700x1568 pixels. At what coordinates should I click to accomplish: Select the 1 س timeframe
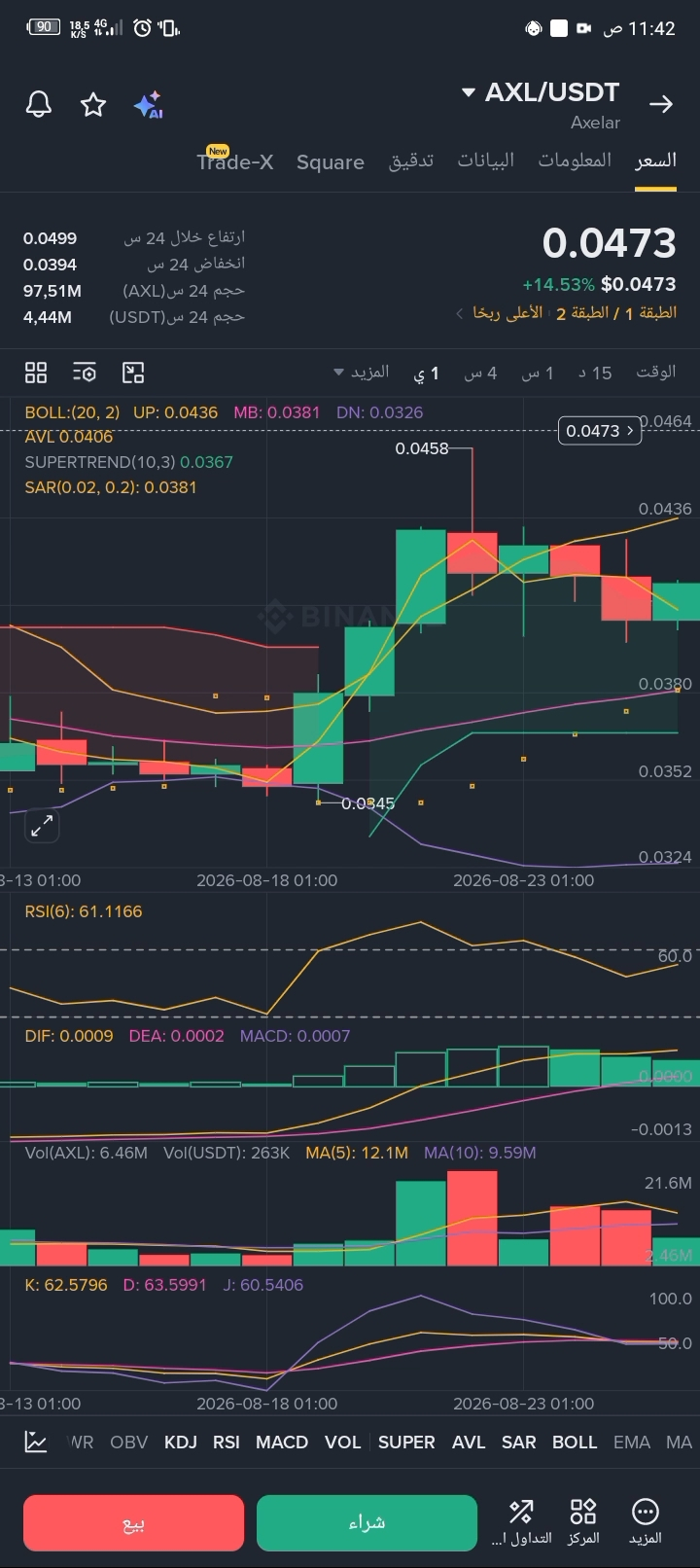537,374
